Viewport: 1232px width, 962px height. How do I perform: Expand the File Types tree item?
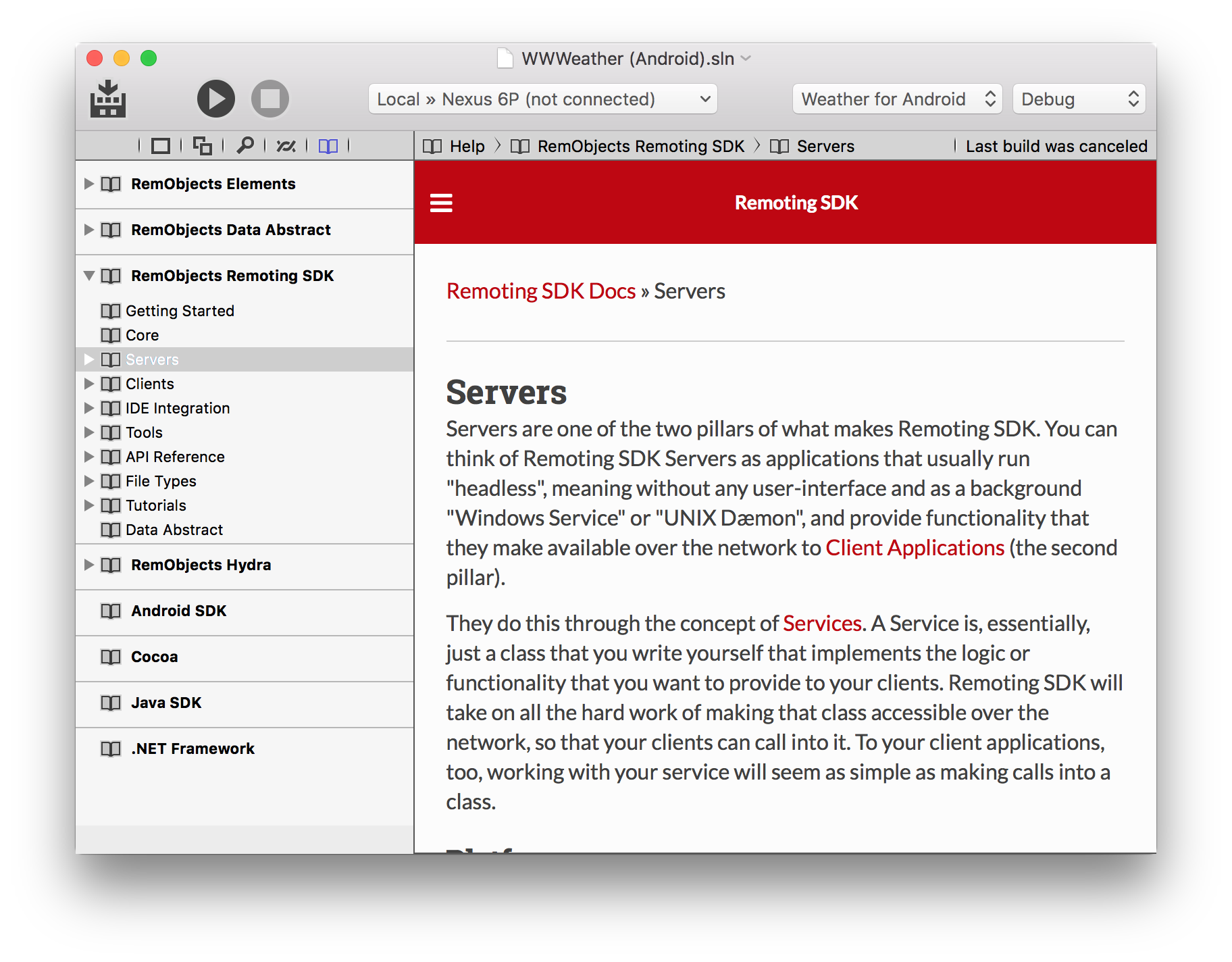pyautogui.click(x=88, y=481)
